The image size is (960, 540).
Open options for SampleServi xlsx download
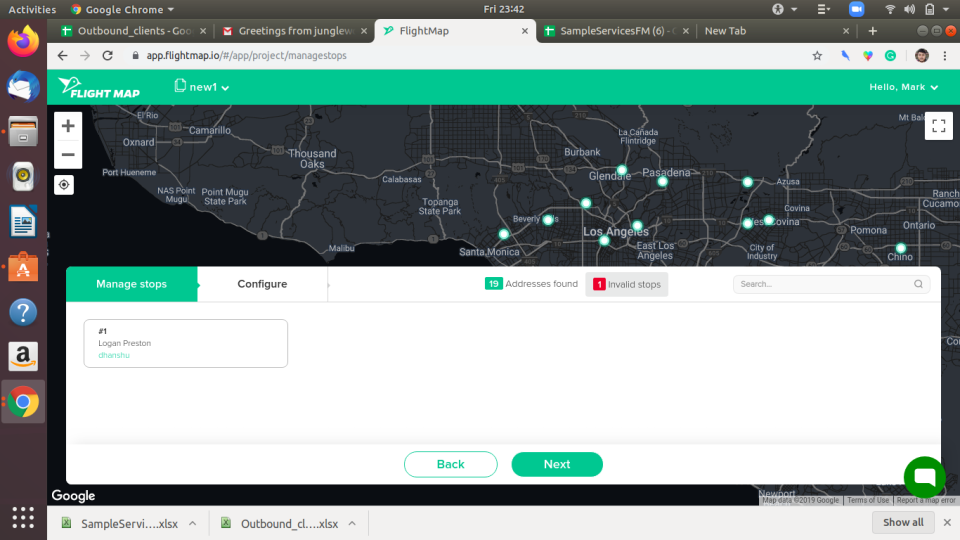[193, 523]
